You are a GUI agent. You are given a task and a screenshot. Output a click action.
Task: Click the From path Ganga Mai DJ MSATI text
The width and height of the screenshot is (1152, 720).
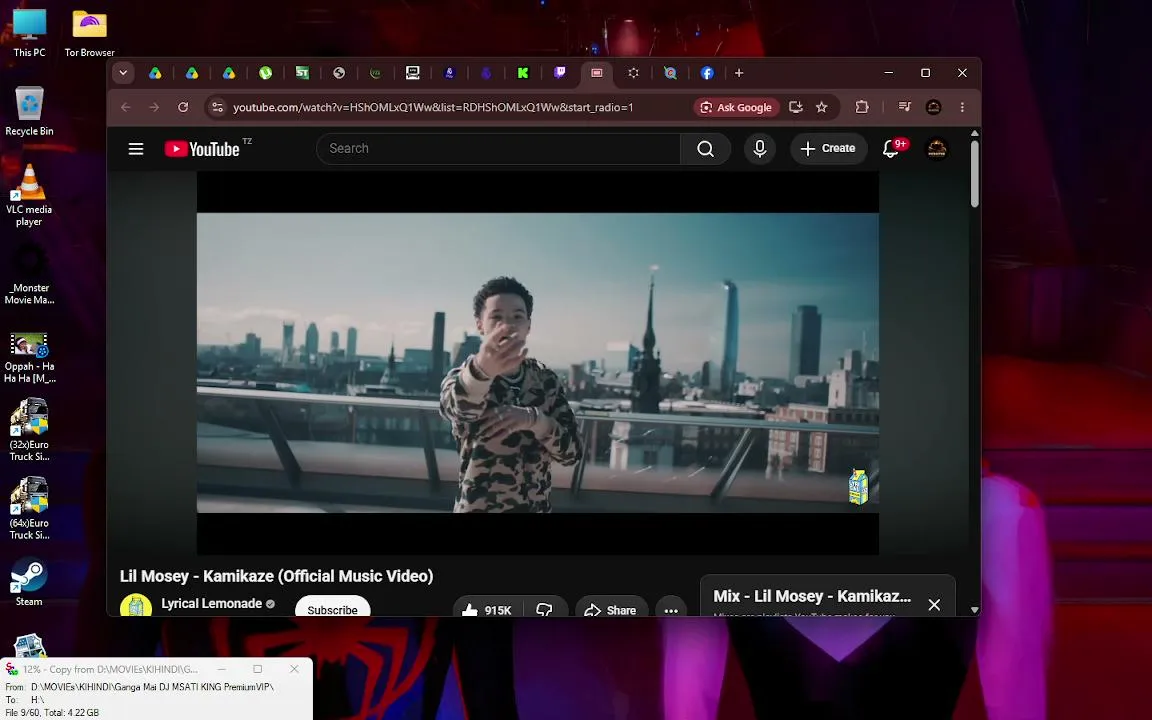coord(152,687)
